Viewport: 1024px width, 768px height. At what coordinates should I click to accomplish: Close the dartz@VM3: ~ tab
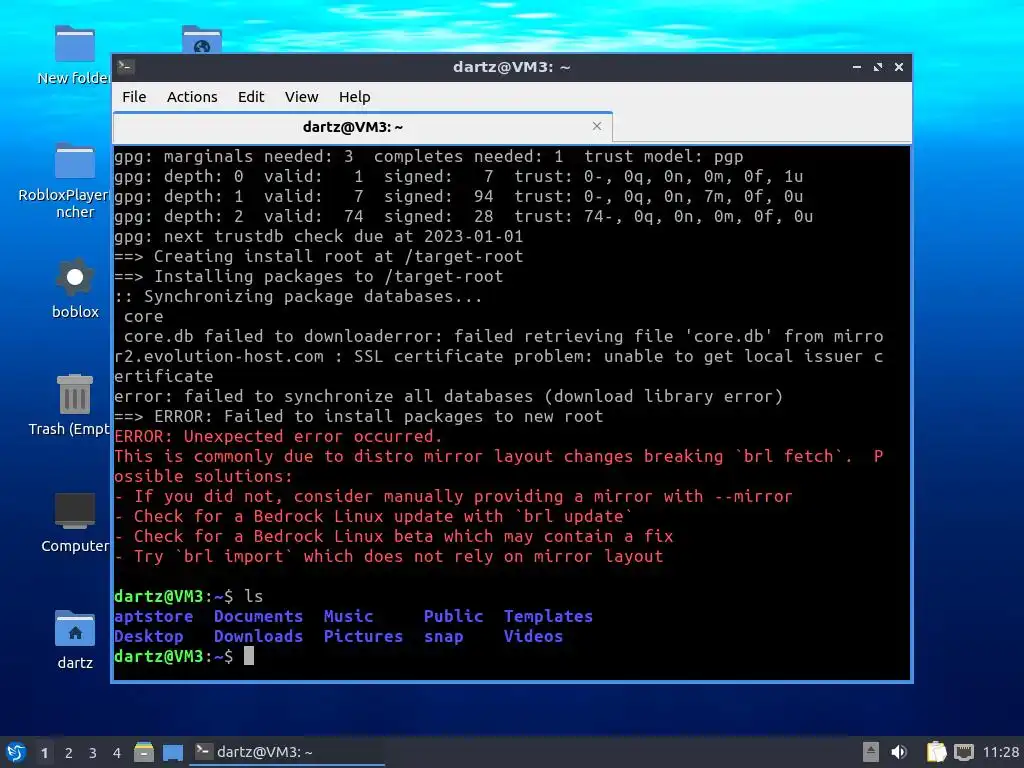pos(596,126)
